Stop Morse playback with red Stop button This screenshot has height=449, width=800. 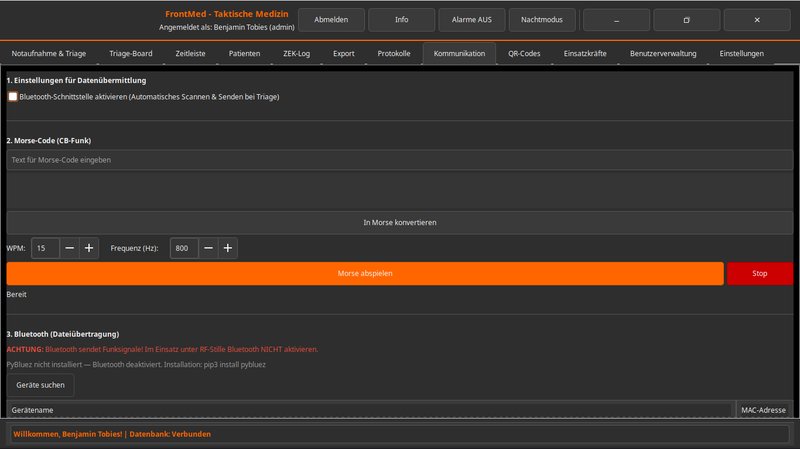click(759, 273)
